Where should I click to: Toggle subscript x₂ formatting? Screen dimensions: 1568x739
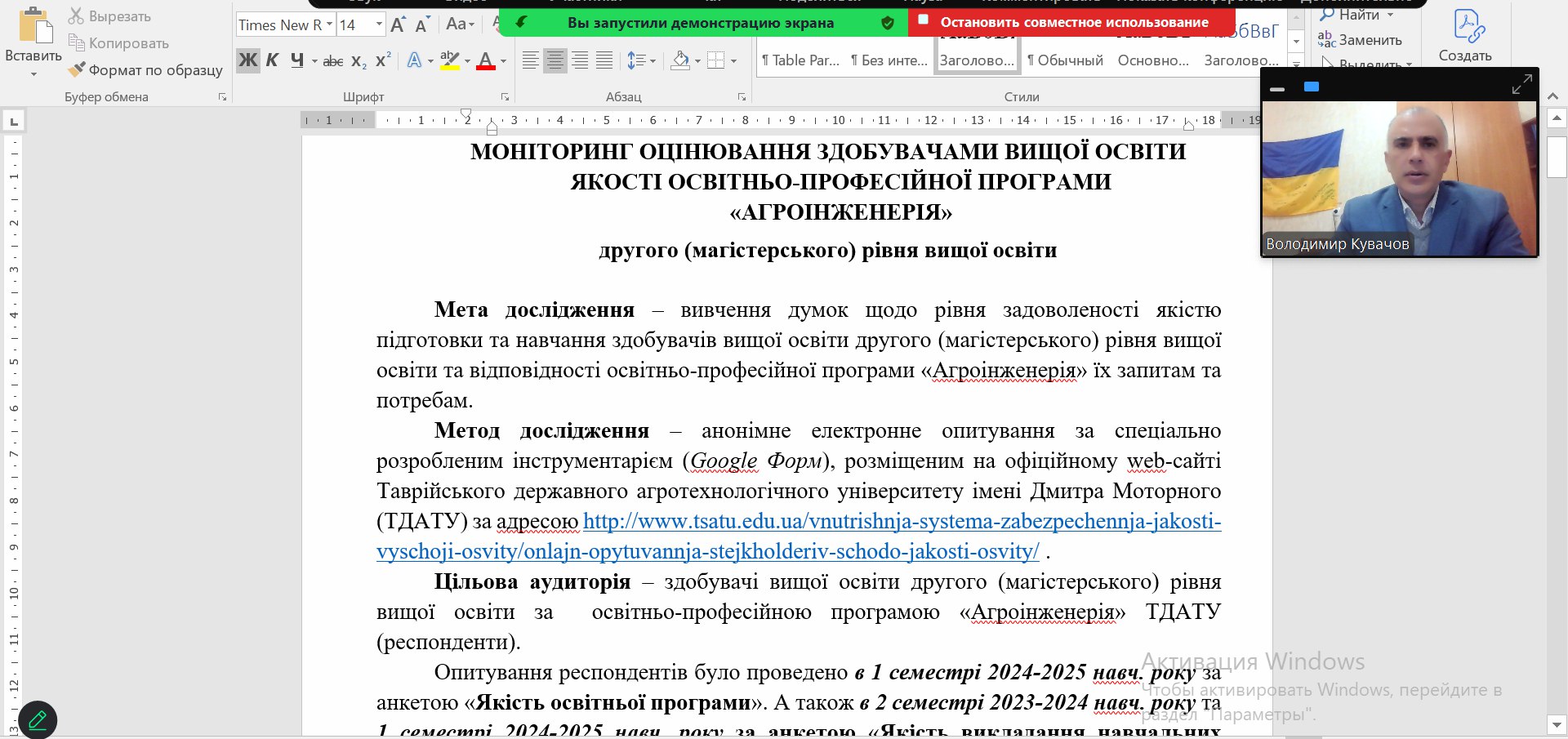coord(359,61)
